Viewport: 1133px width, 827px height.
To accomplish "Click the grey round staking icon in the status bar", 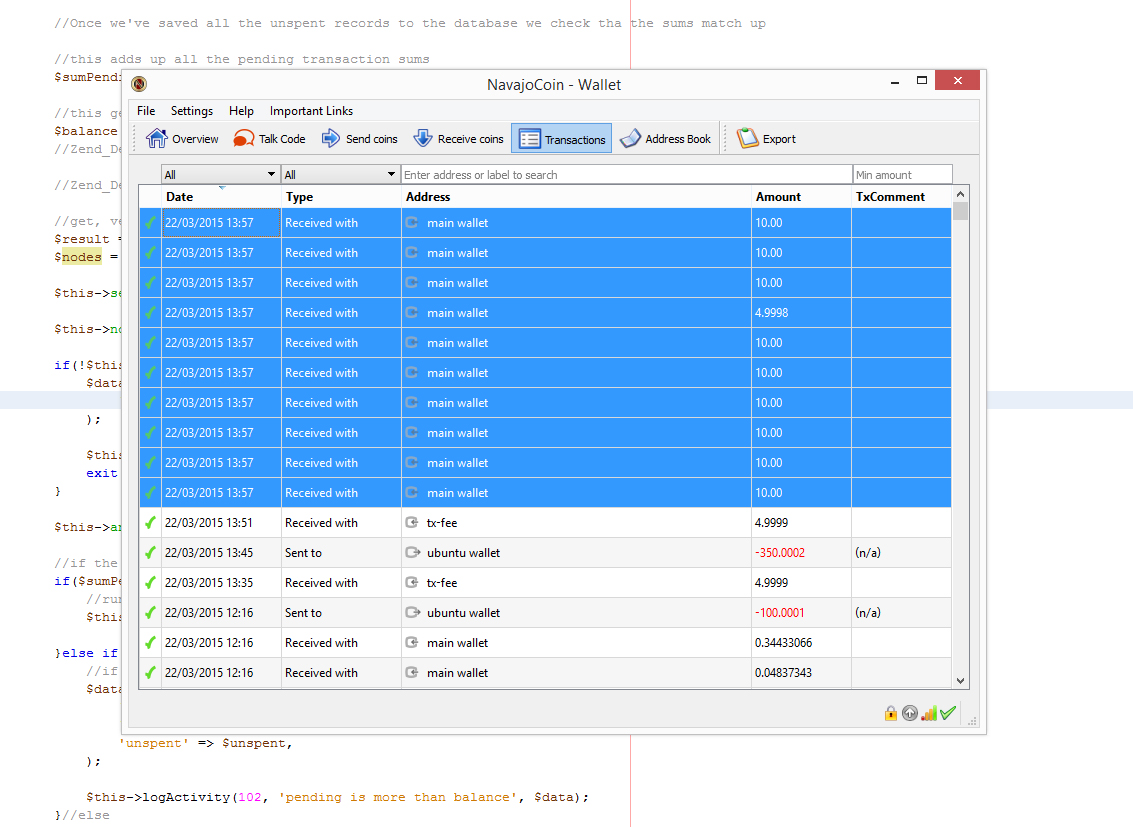I will point(910,714).
